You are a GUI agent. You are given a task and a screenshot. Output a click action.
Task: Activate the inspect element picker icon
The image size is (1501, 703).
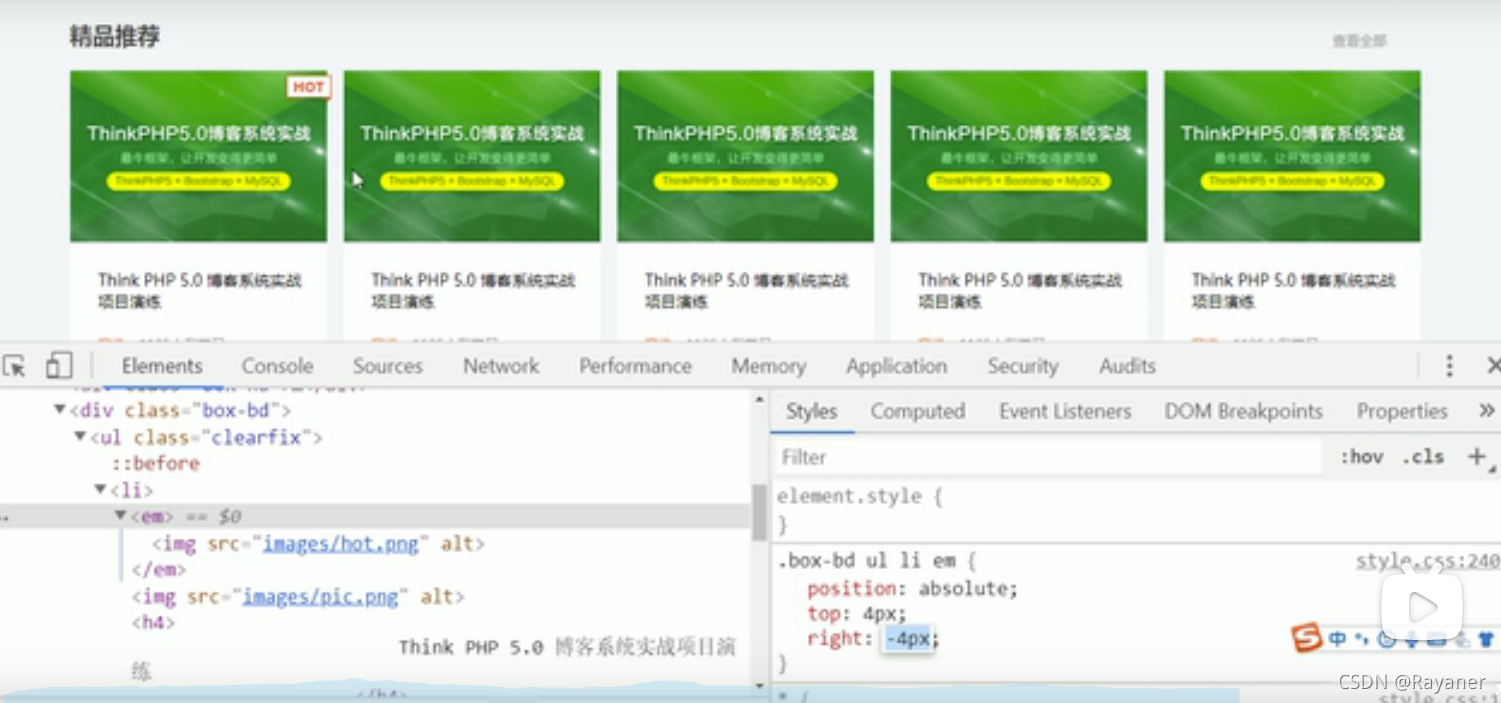[x=14, y=366]
